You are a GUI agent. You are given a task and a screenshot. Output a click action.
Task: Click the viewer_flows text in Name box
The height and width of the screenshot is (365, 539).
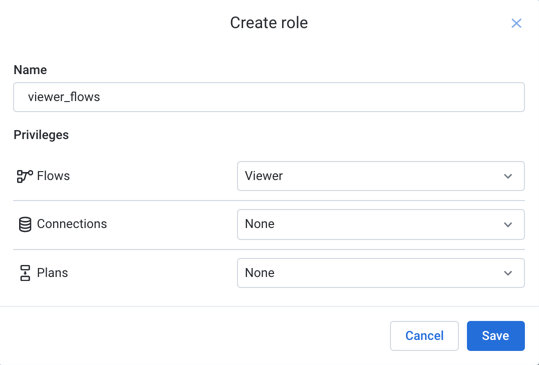point(64,97)
